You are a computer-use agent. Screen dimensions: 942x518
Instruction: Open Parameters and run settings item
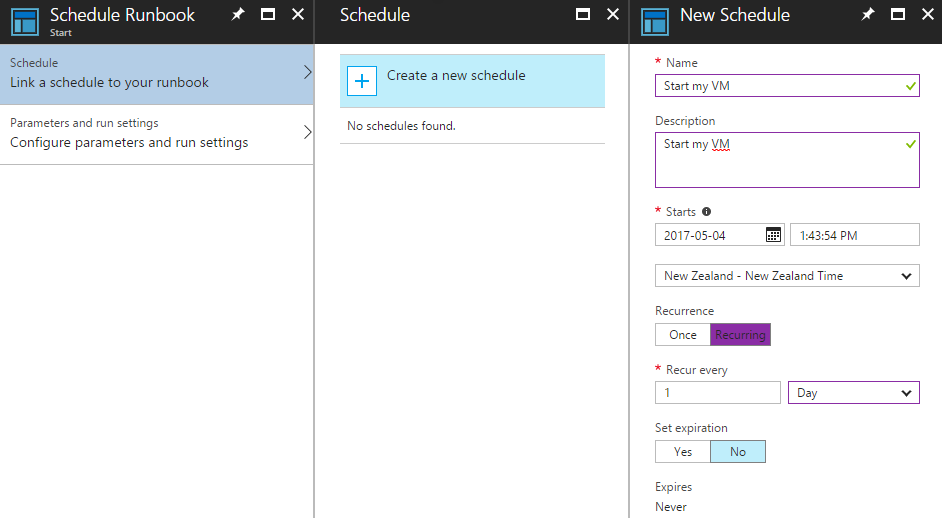tap(157, 135)
